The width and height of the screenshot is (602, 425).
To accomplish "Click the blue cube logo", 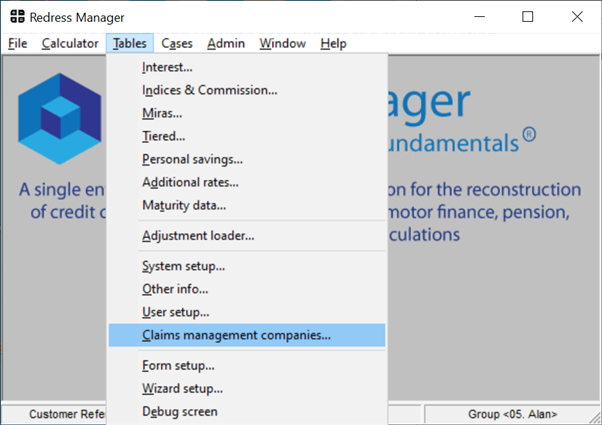I will click(x=60, y=119).
